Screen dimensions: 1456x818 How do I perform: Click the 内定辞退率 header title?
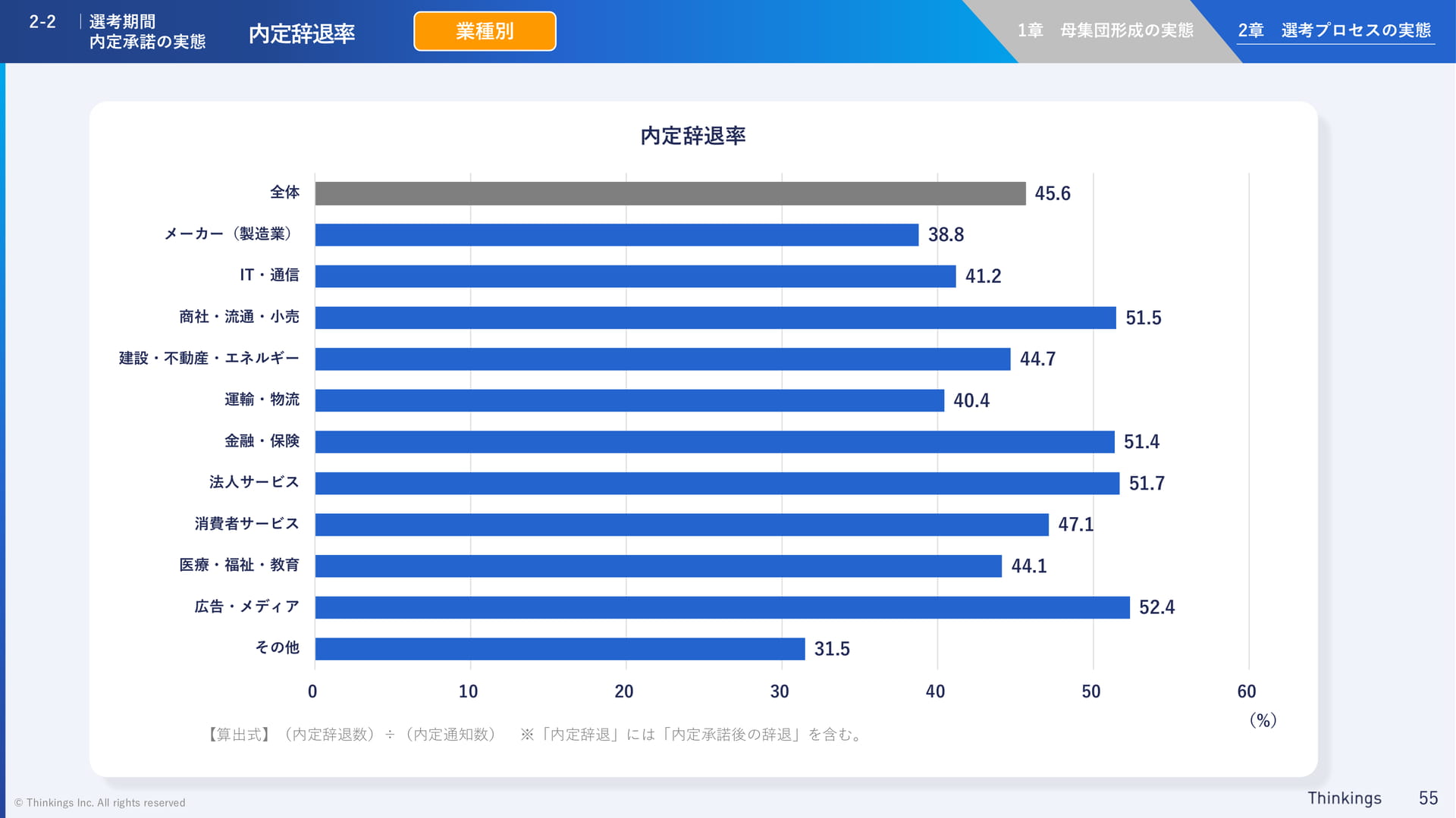pos(302,33)
